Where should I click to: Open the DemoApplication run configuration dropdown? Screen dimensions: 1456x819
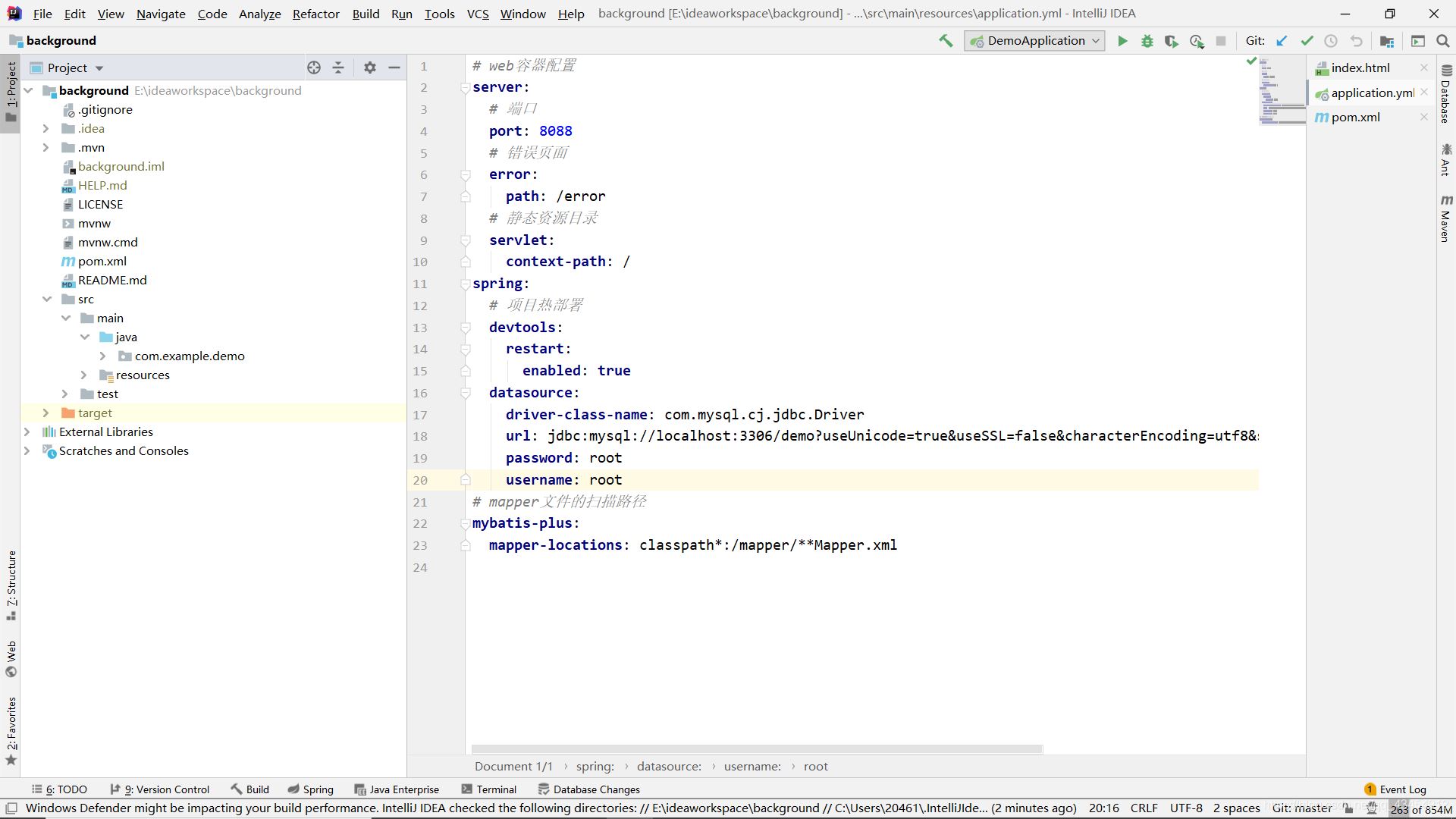point(1097,41)
